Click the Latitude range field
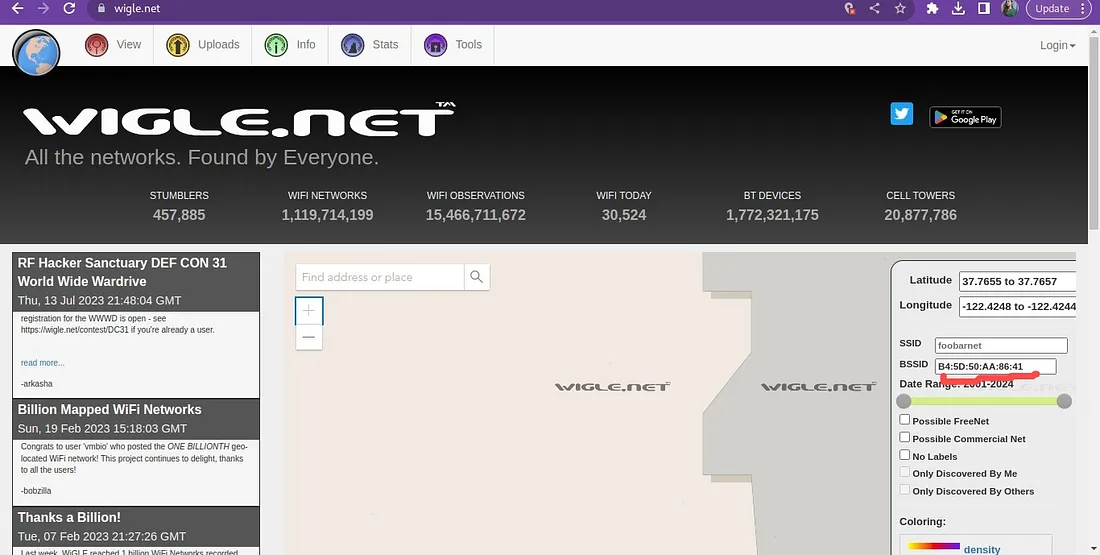1100x555 pixels. point(1017,281)
